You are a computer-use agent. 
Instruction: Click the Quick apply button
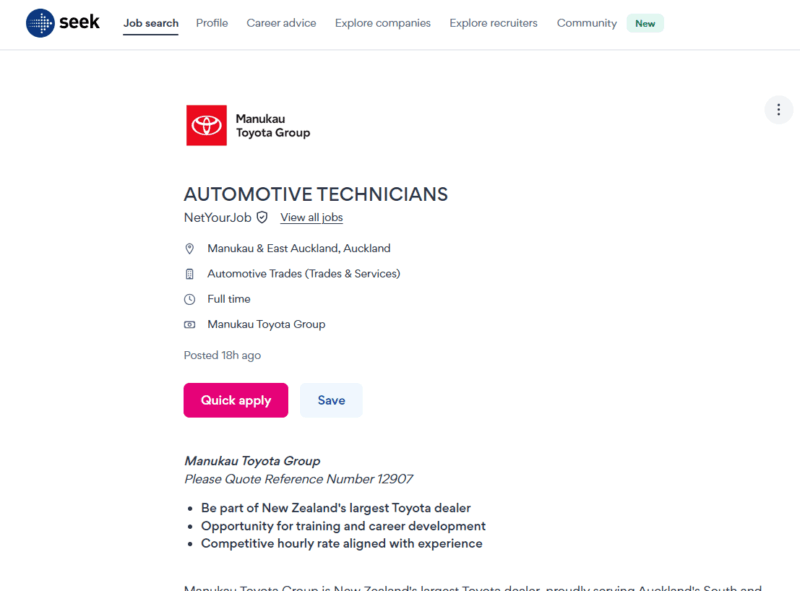tap(236, 400)
